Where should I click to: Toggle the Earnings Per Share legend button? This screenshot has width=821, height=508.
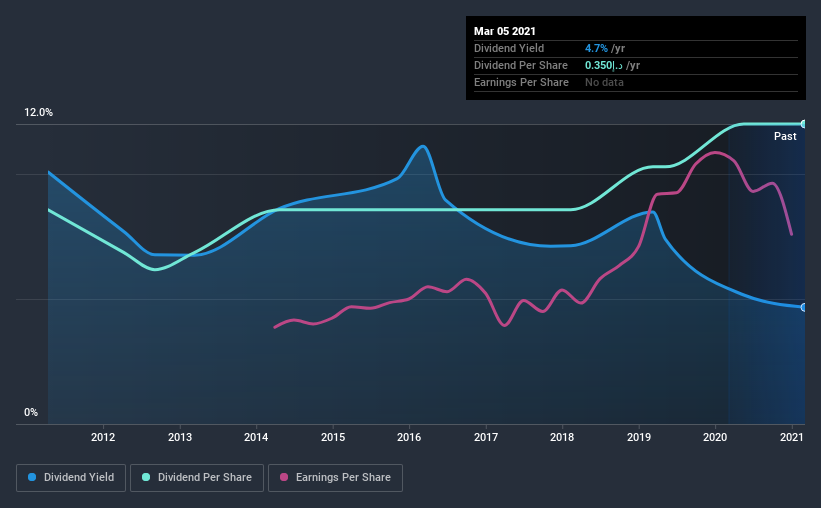click(335, 478)
